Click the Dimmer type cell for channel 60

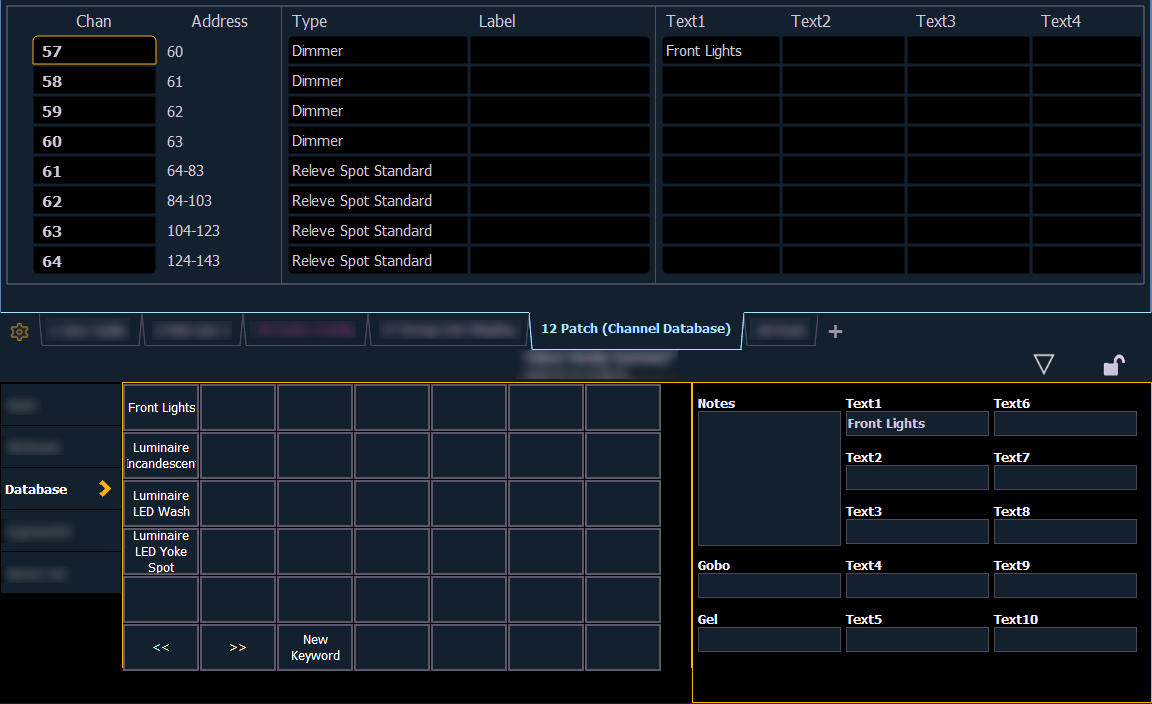tap(378, 141)
